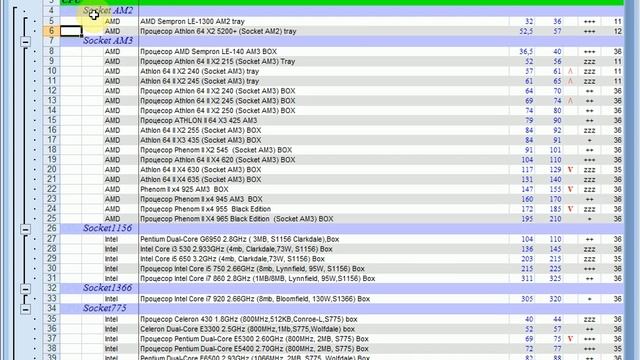Select the AMD Sempron LE-140 AM3 BOX cell

324,51
